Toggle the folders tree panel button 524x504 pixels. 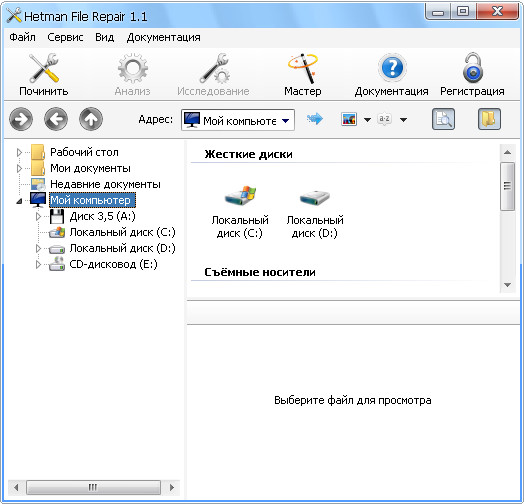[489, 119]
